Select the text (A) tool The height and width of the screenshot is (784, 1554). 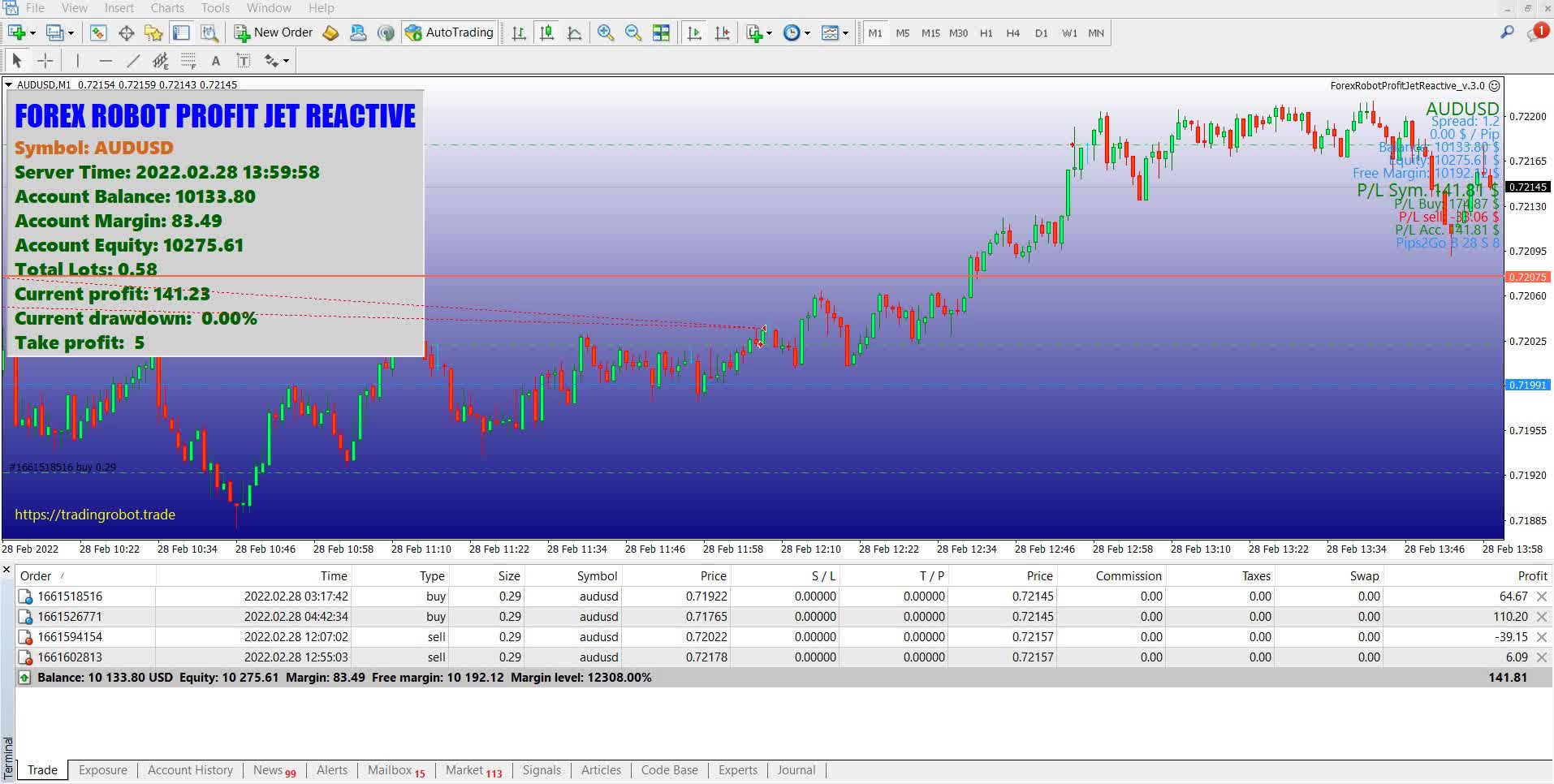[215, 61]
